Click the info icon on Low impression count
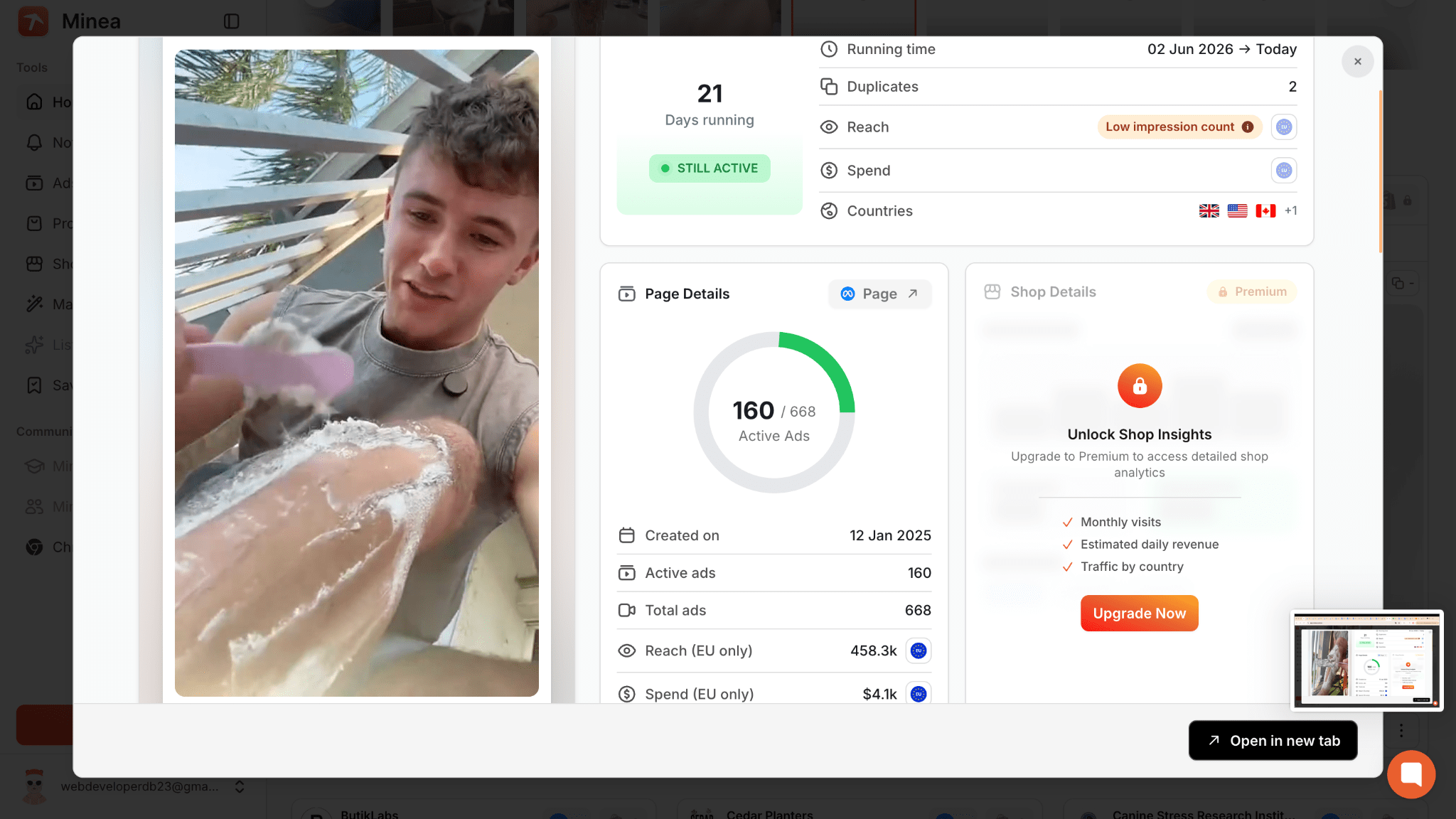 [x=1247, y=127]
